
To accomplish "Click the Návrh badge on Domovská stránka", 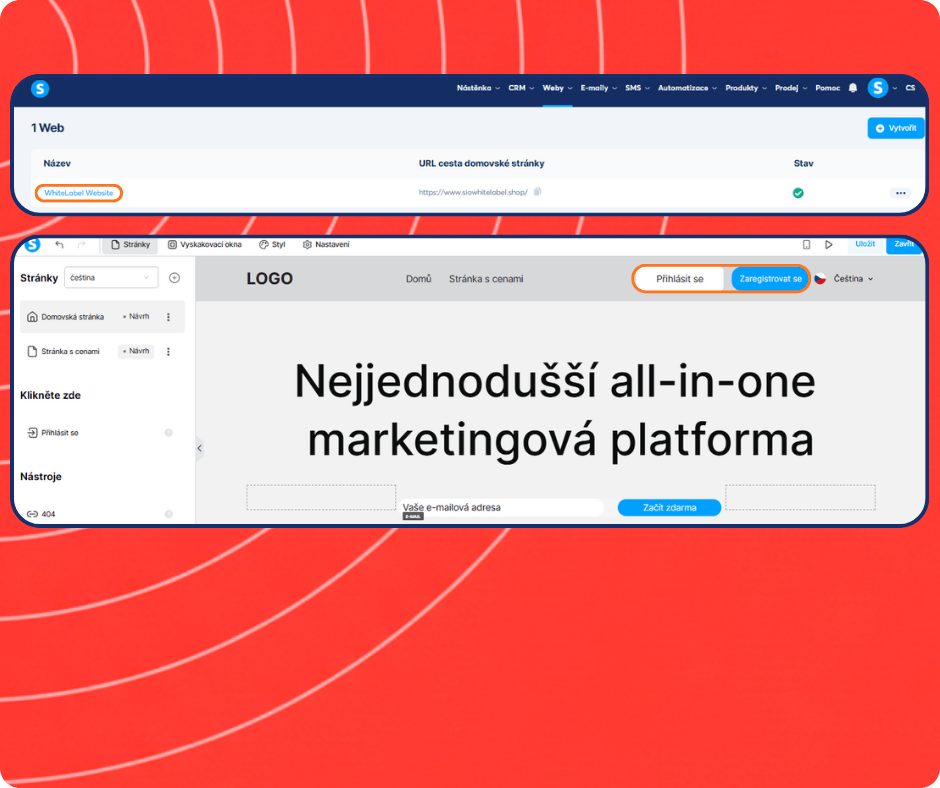I will (x=136, y=317).
